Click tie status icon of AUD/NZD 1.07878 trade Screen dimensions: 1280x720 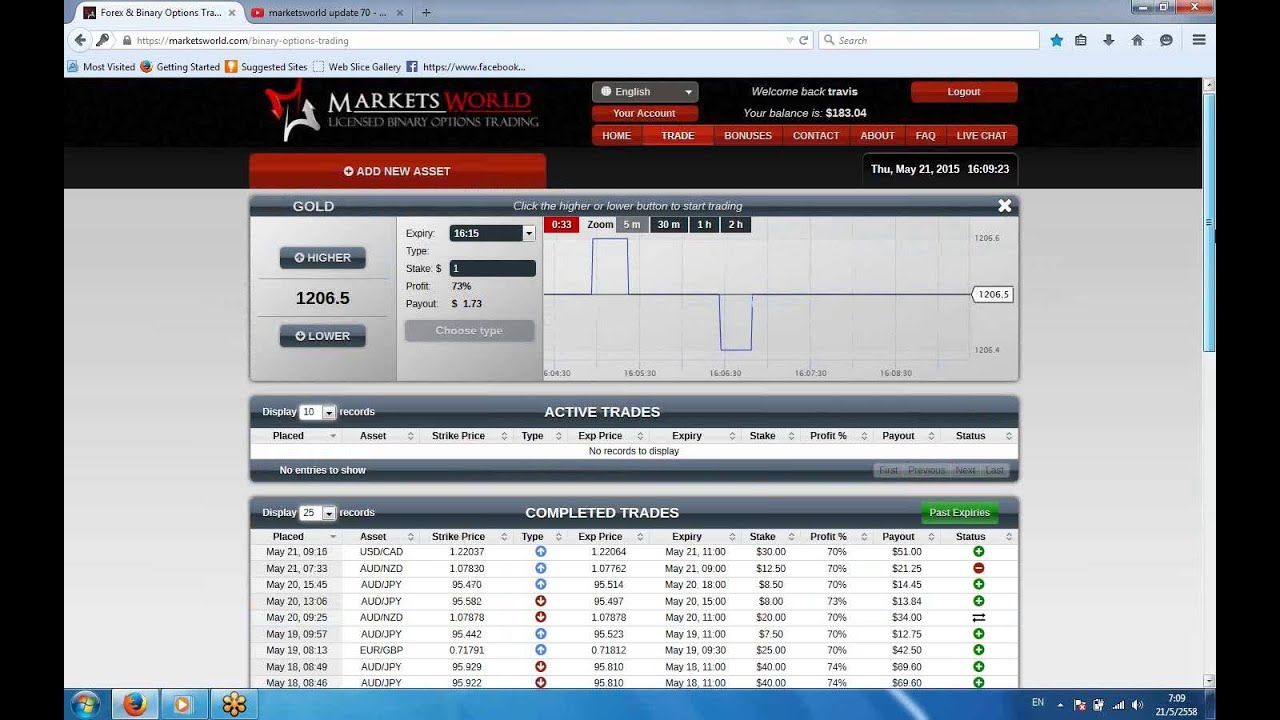(978, 617)
